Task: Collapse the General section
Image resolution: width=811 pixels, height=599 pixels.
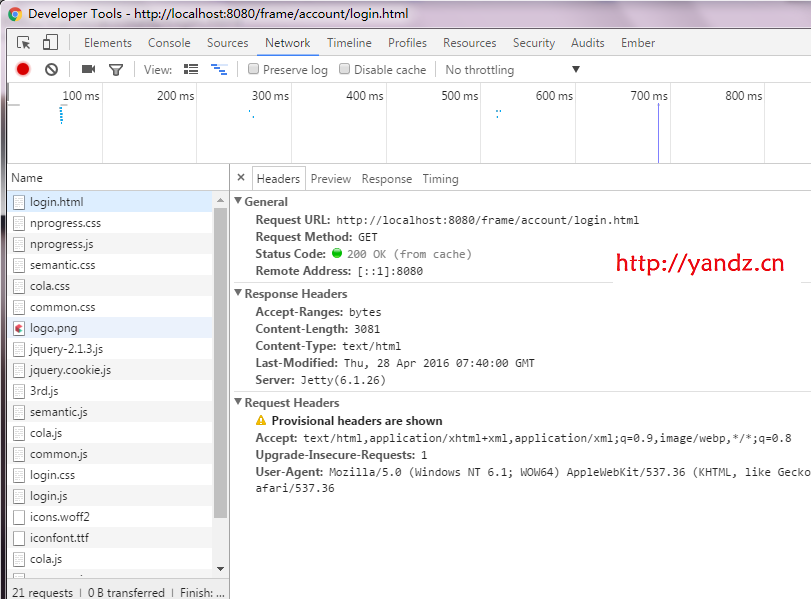Action: tap(238, 201)
